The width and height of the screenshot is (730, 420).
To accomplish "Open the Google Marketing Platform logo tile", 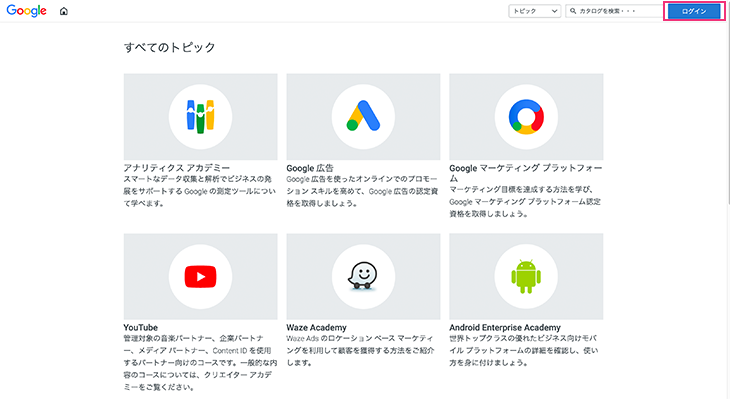I will 526,116.
